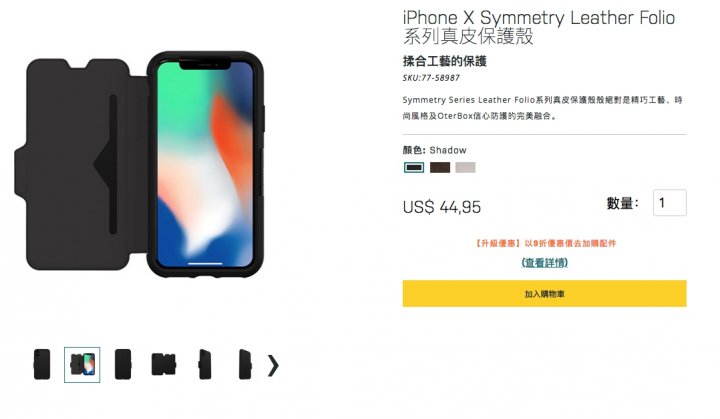Image resolution: width=720 pixels, height=419 pixels.
Task: Click the folio cover card slot in main image
Action: (109, 164)
